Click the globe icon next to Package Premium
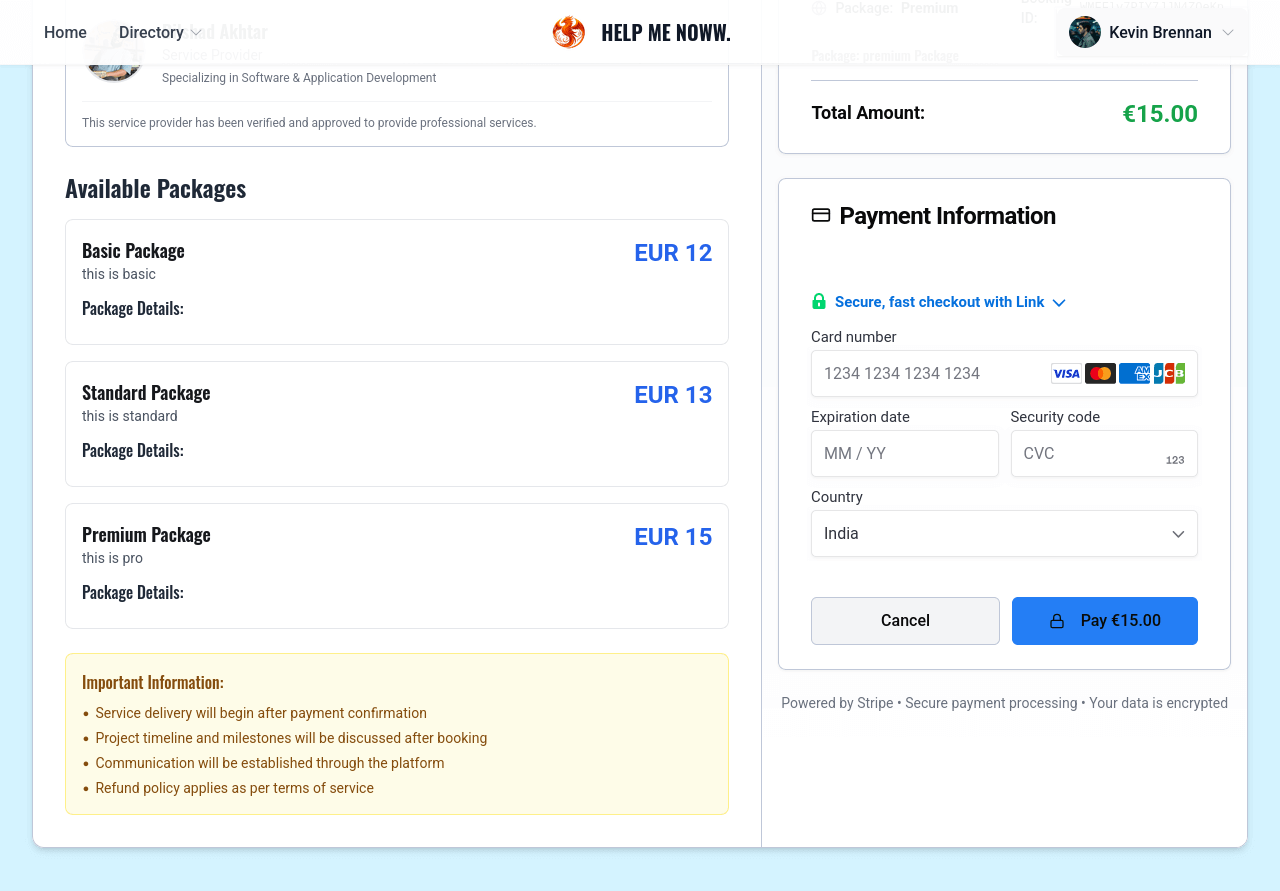The width and height of the screenshot is (1280, 891). click(x=821, y=7)
